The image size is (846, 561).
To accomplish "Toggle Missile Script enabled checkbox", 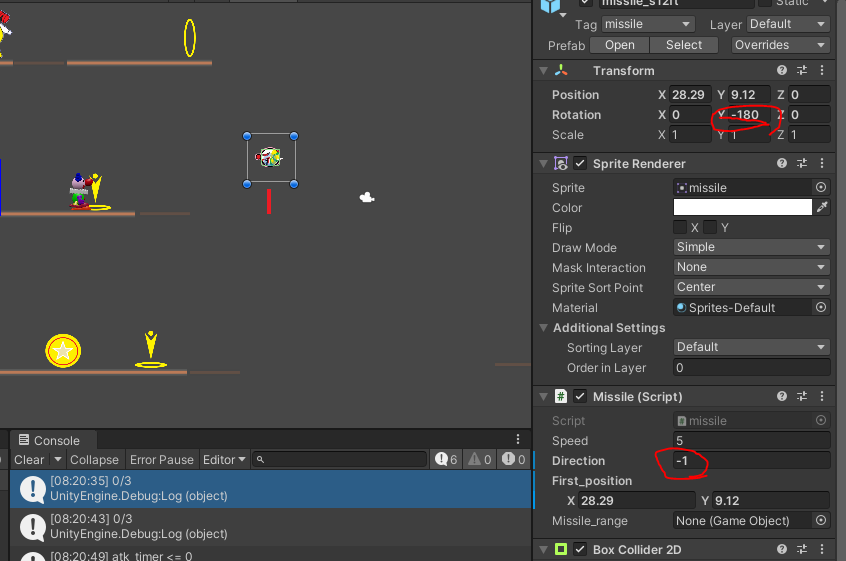I will 580,396.
